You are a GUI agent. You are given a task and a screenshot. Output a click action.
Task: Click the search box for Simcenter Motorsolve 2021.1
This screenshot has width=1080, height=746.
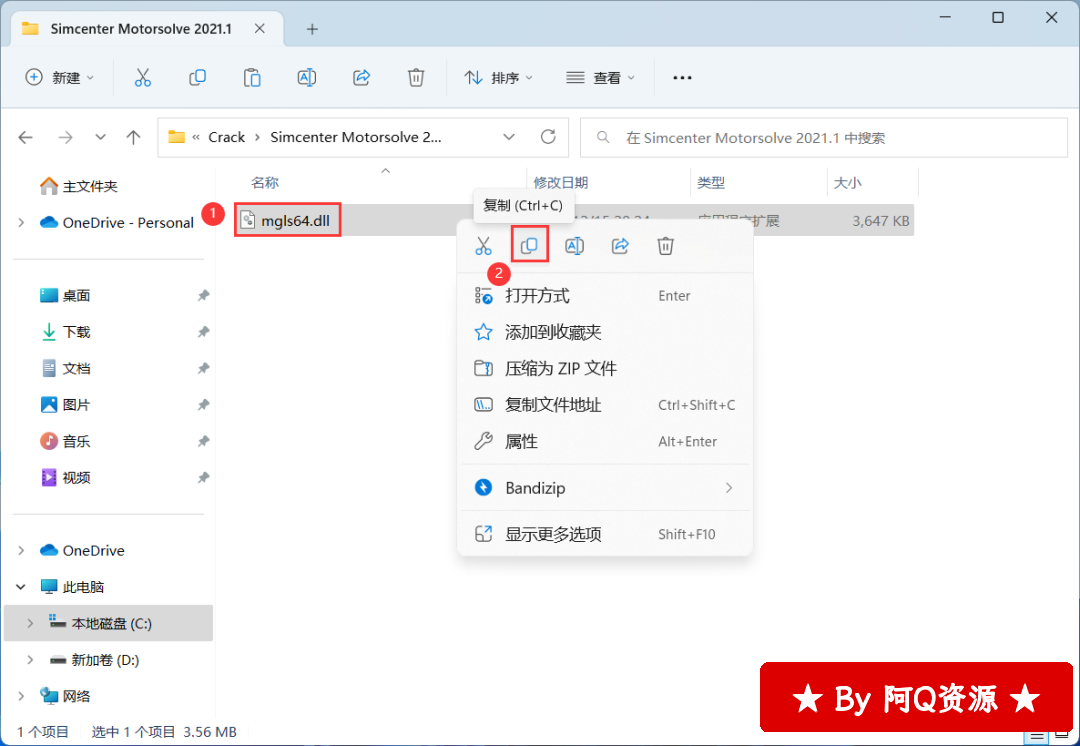[824, 137]
